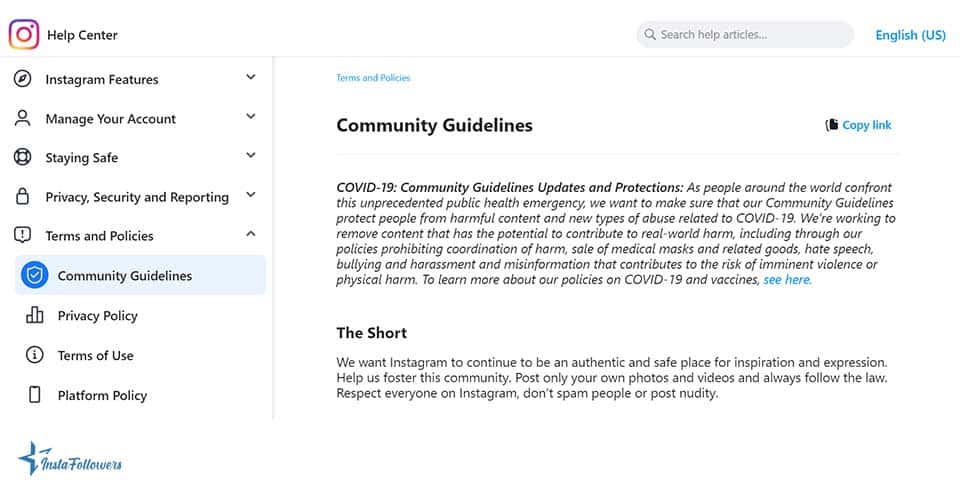Expand the Instagram Features section chevron
Screen dimensions: 960x480
(x=251, y=77)
